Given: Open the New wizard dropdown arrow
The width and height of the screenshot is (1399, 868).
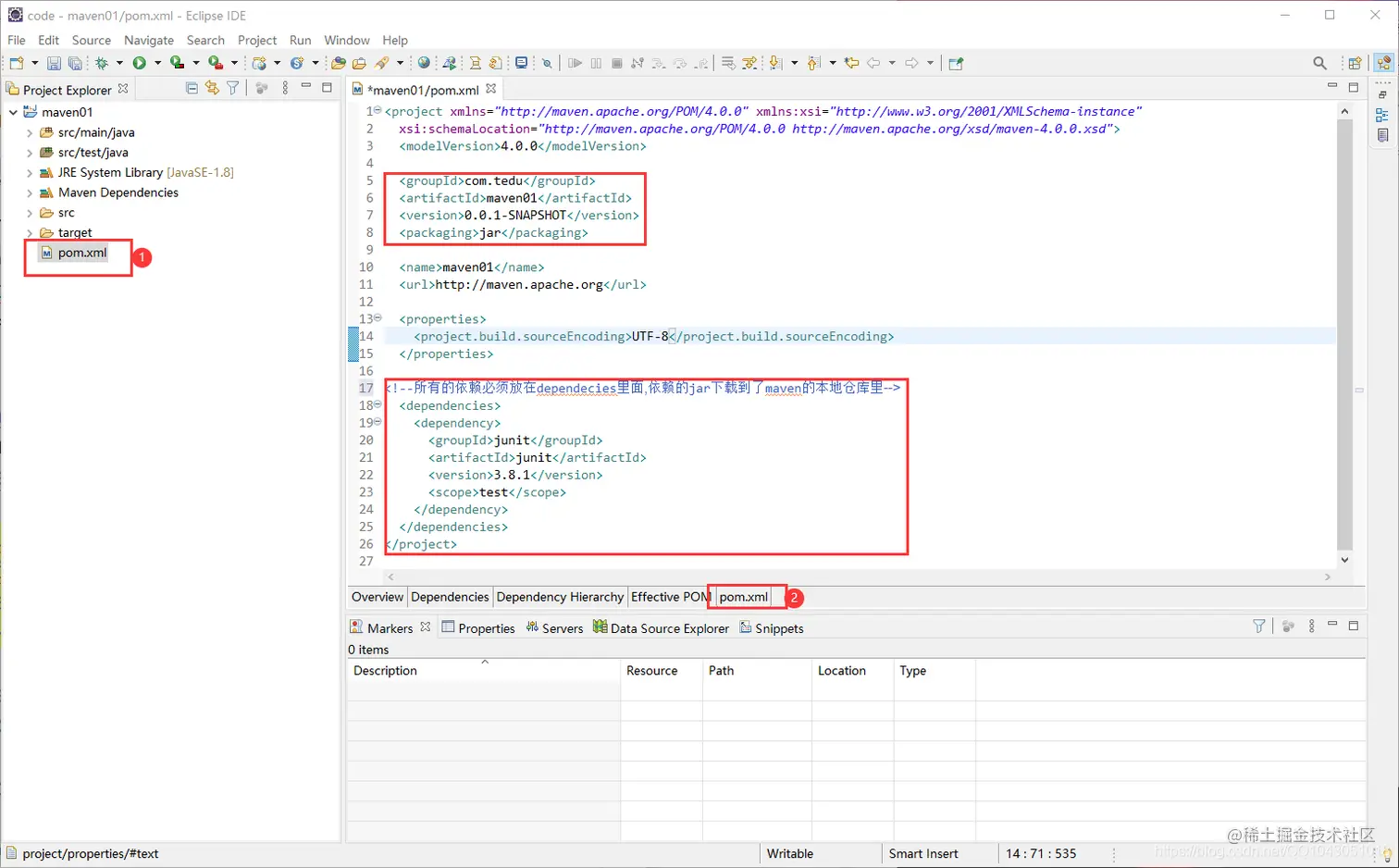Looking at the screenshot, I should 34,63.
